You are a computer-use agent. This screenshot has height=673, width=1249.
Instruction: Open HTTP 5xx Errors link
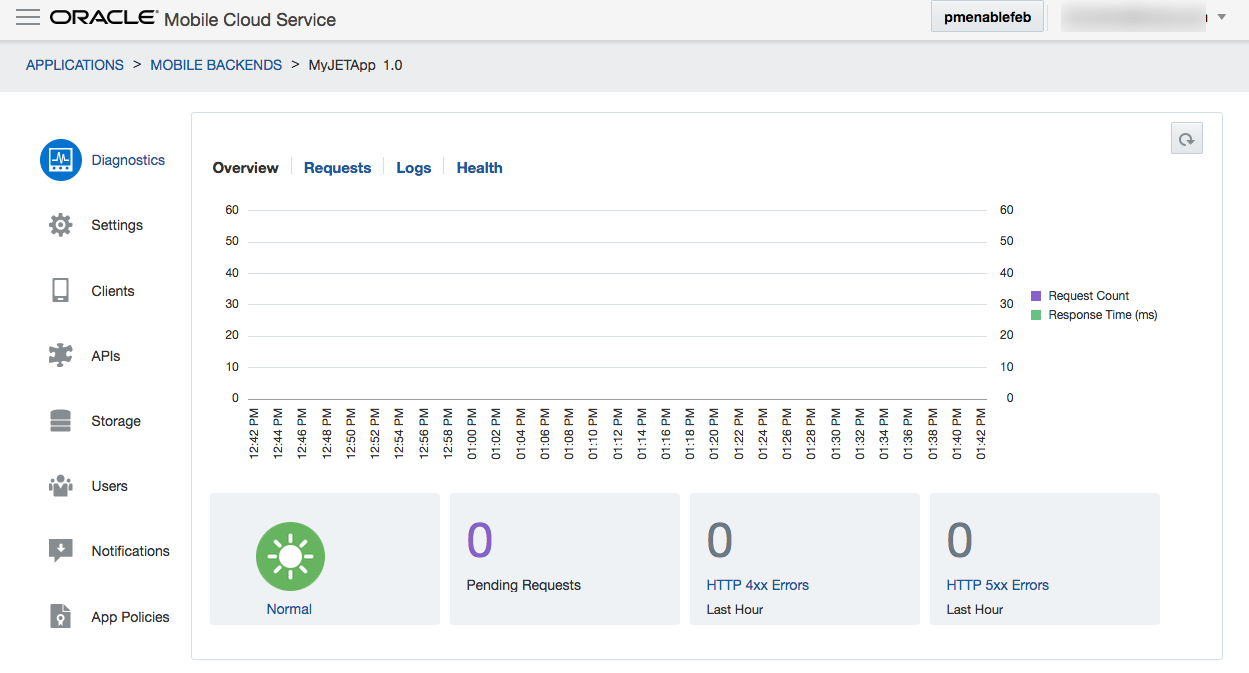click(x=998, y=585)
